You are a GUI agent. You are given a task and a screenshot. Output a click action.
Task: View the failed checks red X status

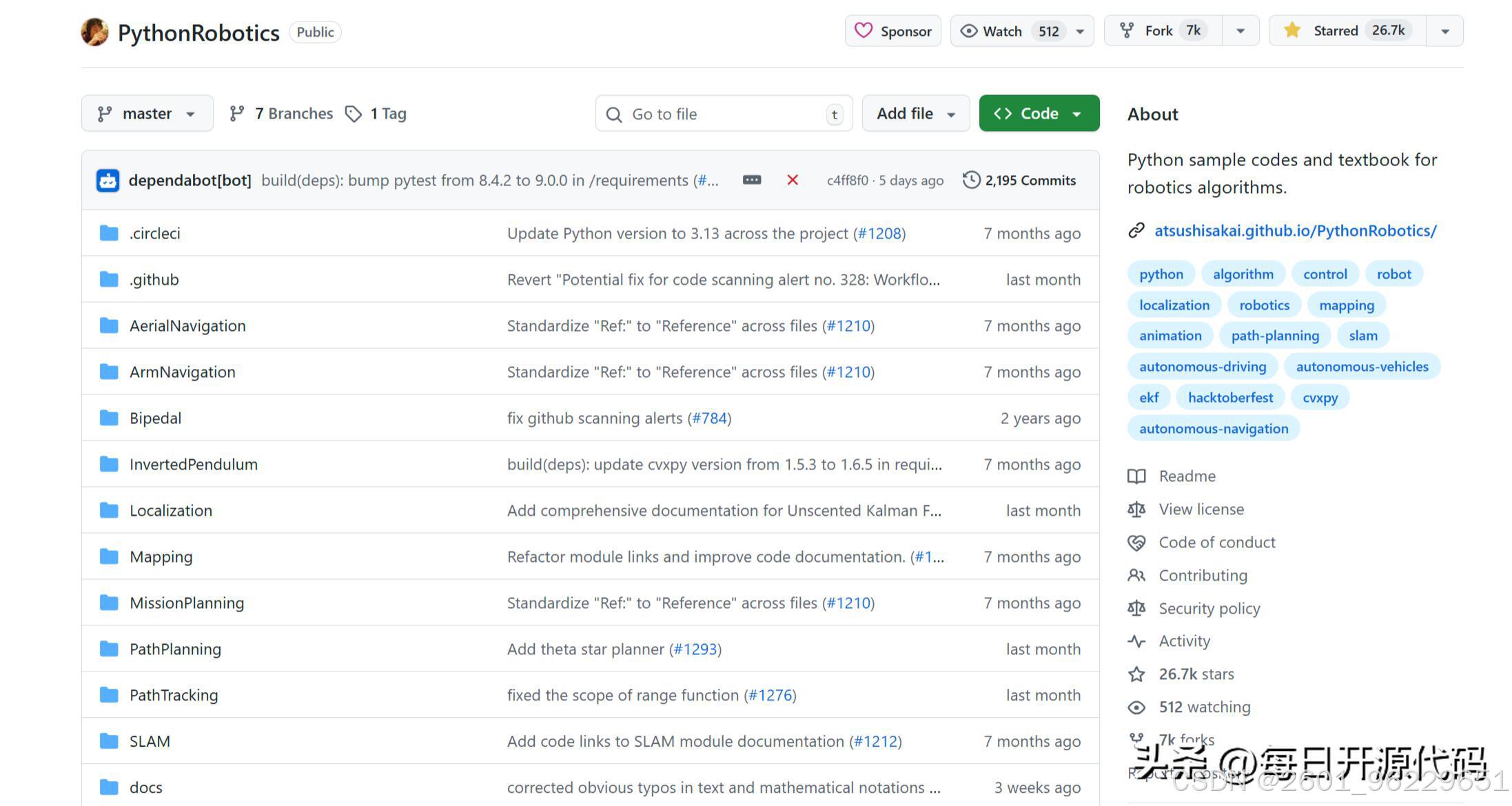pyautogui.click(x=793, y=180)
